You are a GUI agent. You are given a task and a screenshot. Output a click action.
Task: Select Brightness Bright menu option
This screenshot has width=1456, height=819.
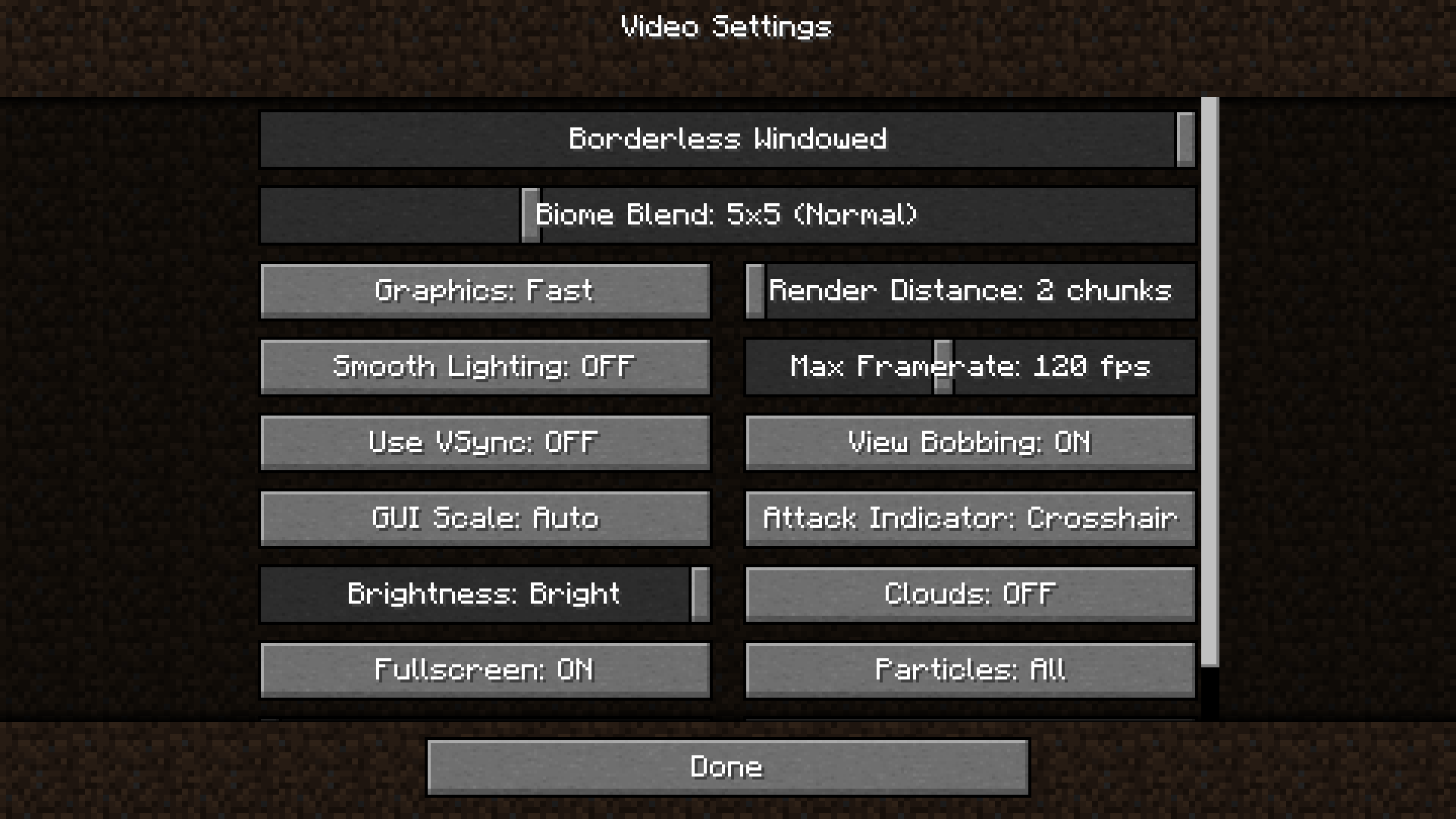point(485,593)
